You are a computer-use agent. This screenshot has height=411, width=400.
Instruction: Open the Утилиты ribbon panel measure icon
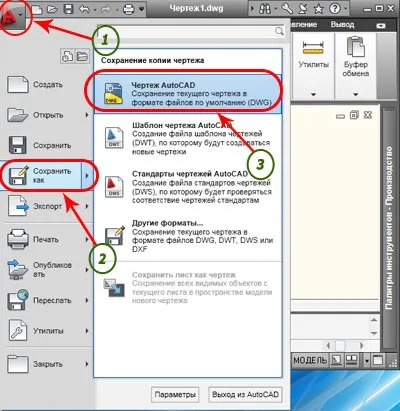(x=313, y=47)
